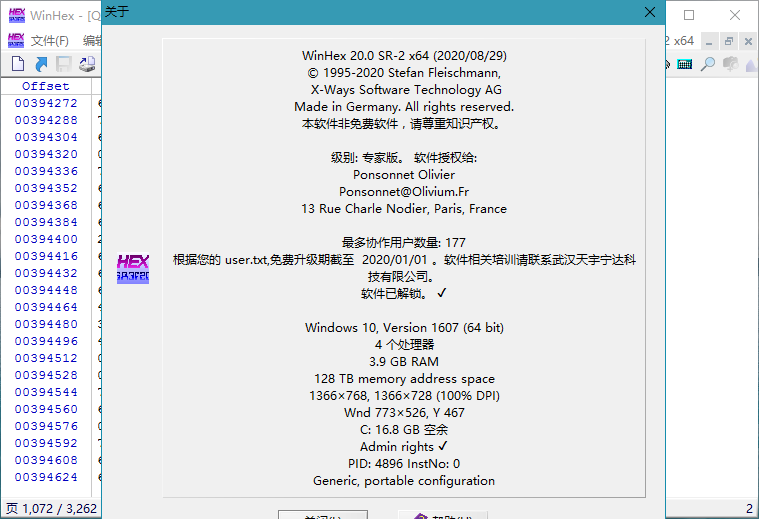Restore down the inner document window

[729, 41]
